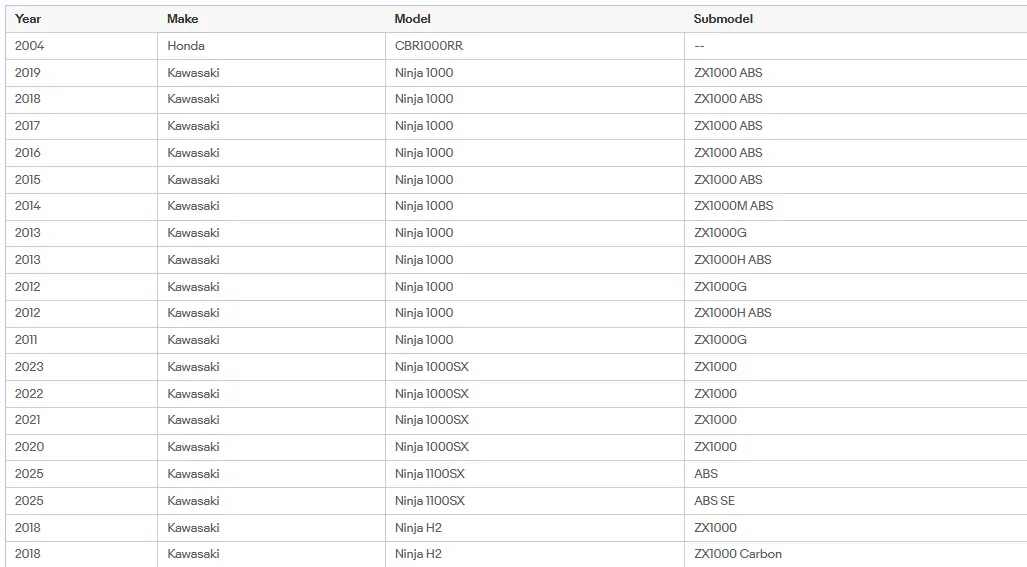Select Ninja 1000SX in the 2021 row
Image resolution: width=1027 pixels, height=567 pixels.
[x=432, y=419]
